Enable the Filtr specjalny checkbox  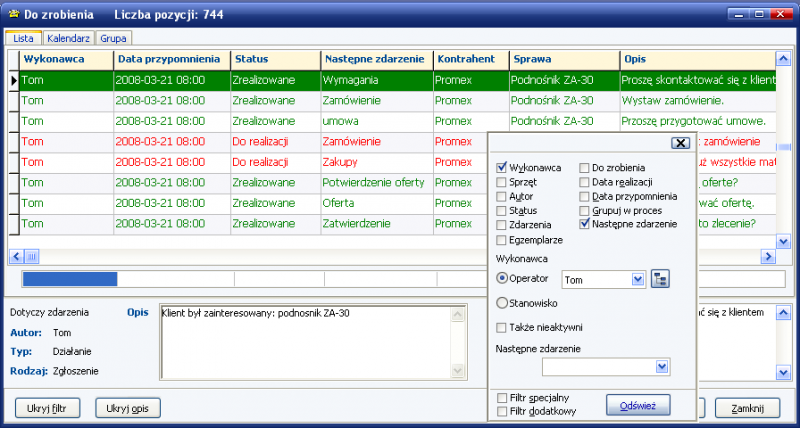point(502,398)
